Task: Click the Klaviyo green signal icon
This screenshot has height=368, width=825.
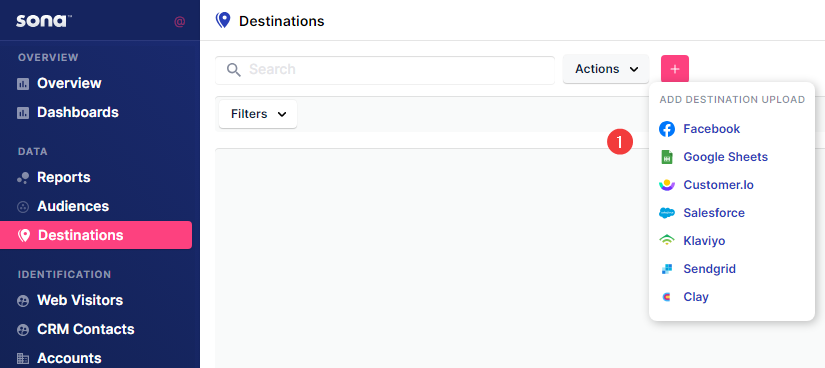Action: 667,241
